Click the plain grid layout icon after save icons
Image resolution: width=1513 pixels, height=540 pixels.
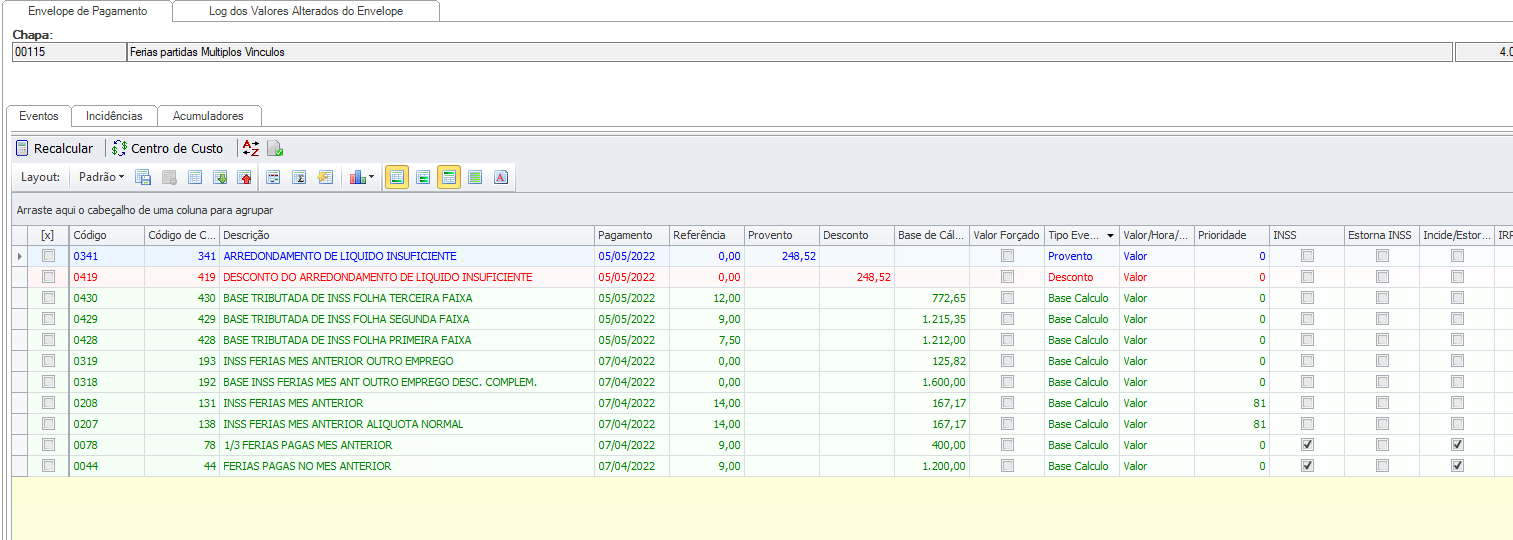click(x=195, y=177)
